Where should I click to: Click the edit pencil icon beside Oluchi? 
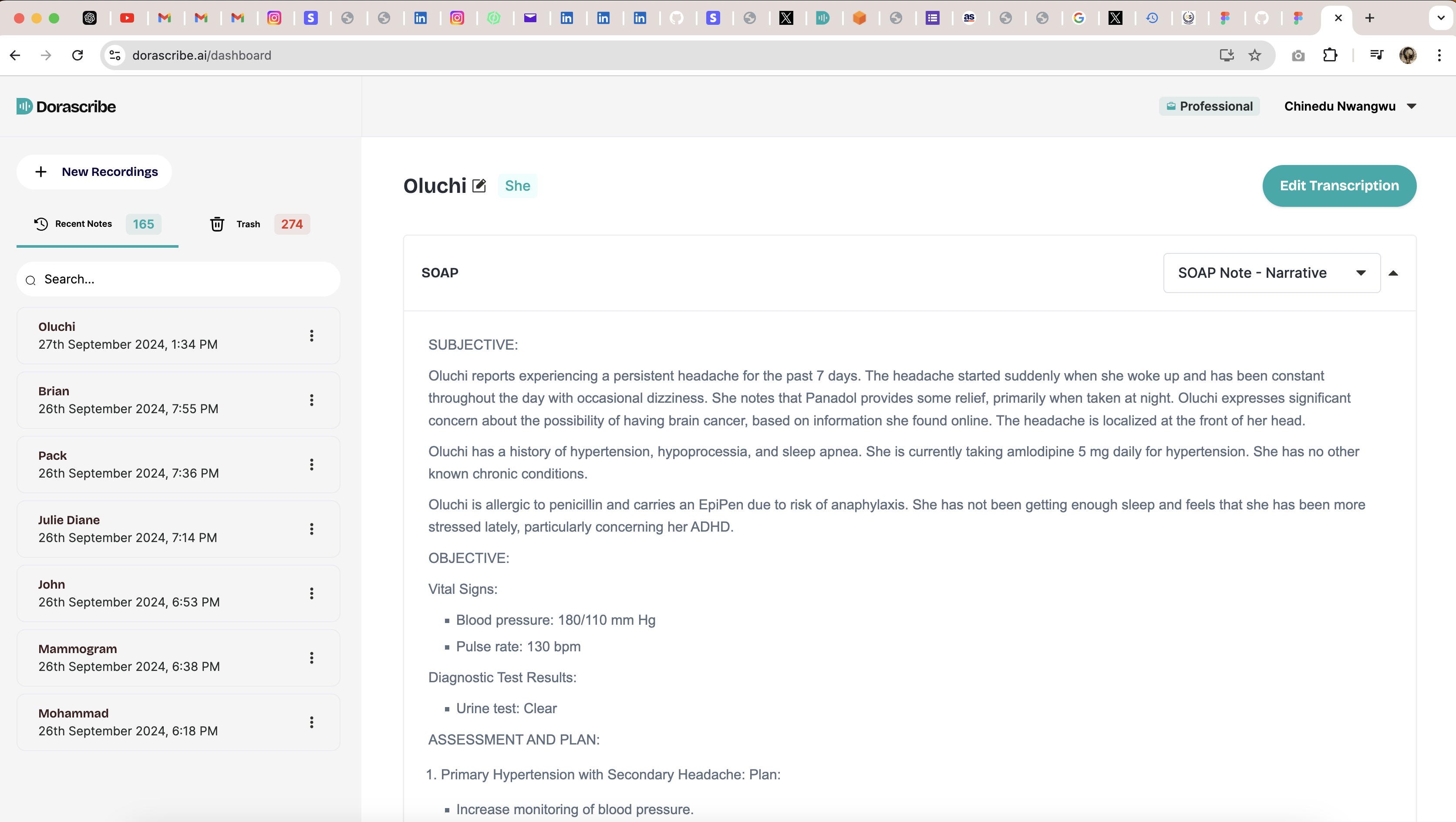click(x=479, y=185)
